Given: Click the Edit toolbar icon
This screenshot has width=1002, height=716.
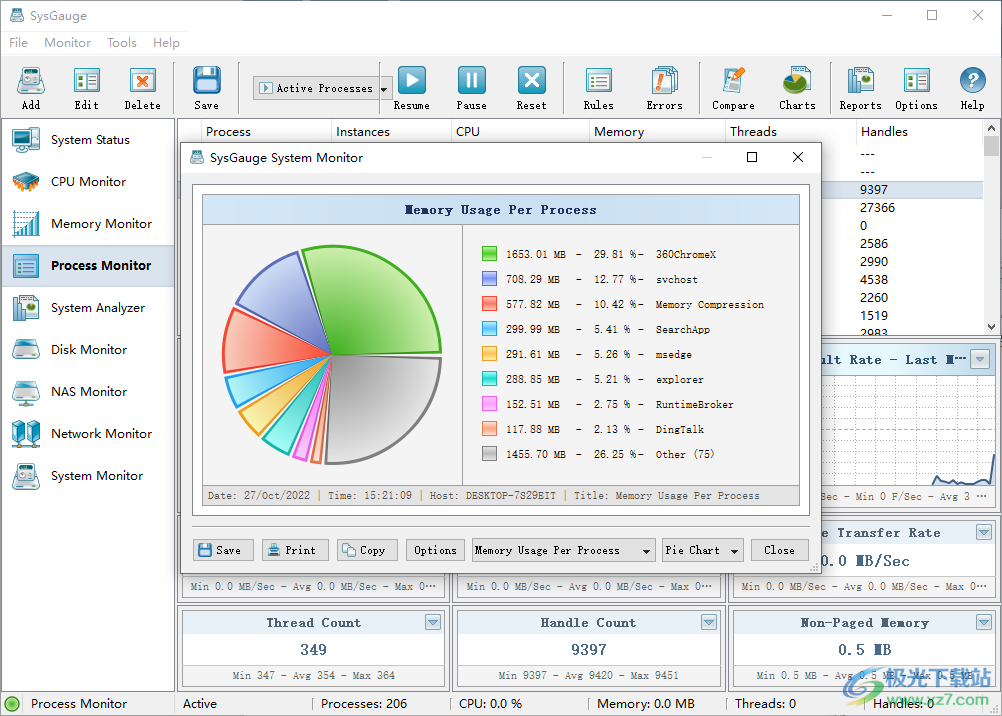Looking at the screenshot, I should click(86, 88).
